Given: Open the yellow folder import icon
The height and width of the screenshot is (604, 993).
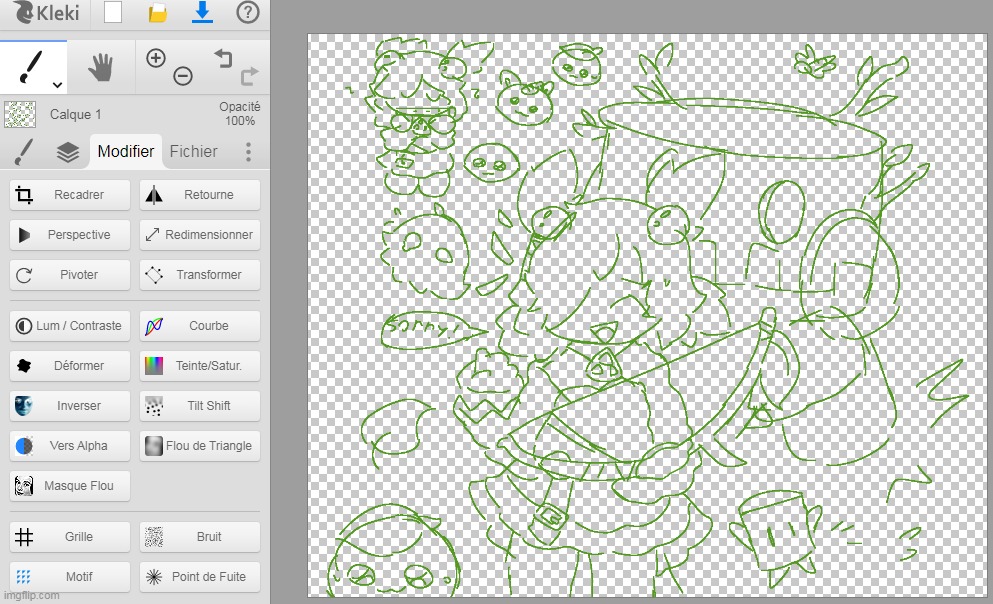Looking at the screenshot, I should point(157,13).
